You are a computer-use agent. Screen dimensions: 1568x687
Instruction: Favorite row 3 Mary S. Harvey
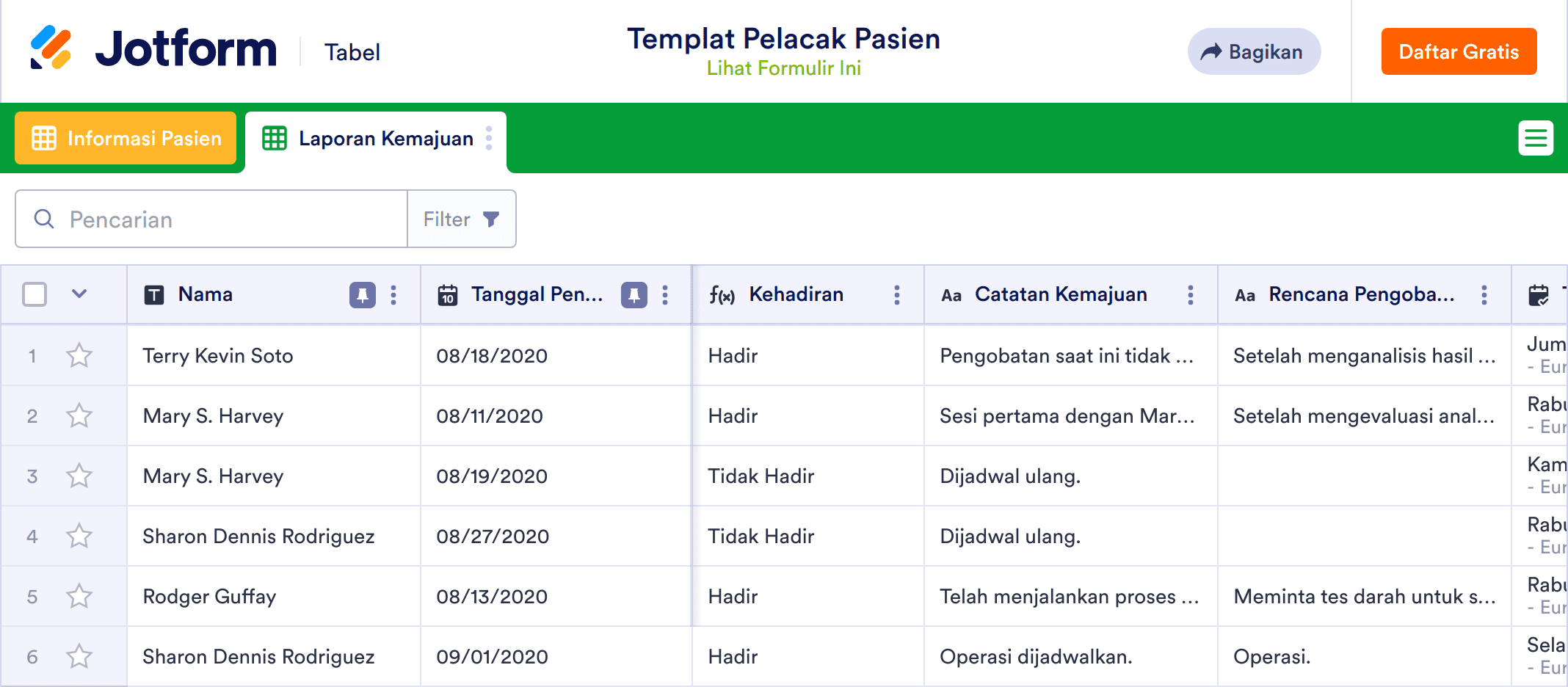coord(79,476)
